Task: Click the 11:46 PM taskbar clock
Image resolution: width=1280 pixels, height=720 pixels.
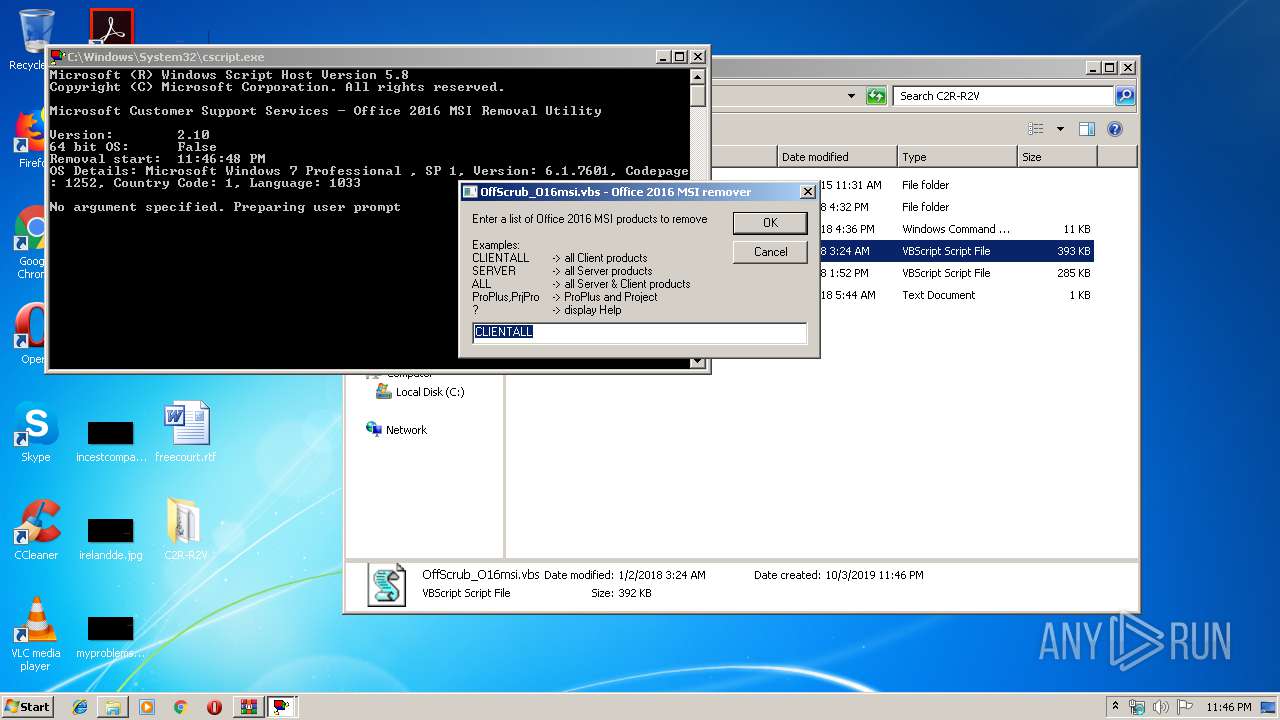Action: pyautogui.click(x=1228, y=707)
